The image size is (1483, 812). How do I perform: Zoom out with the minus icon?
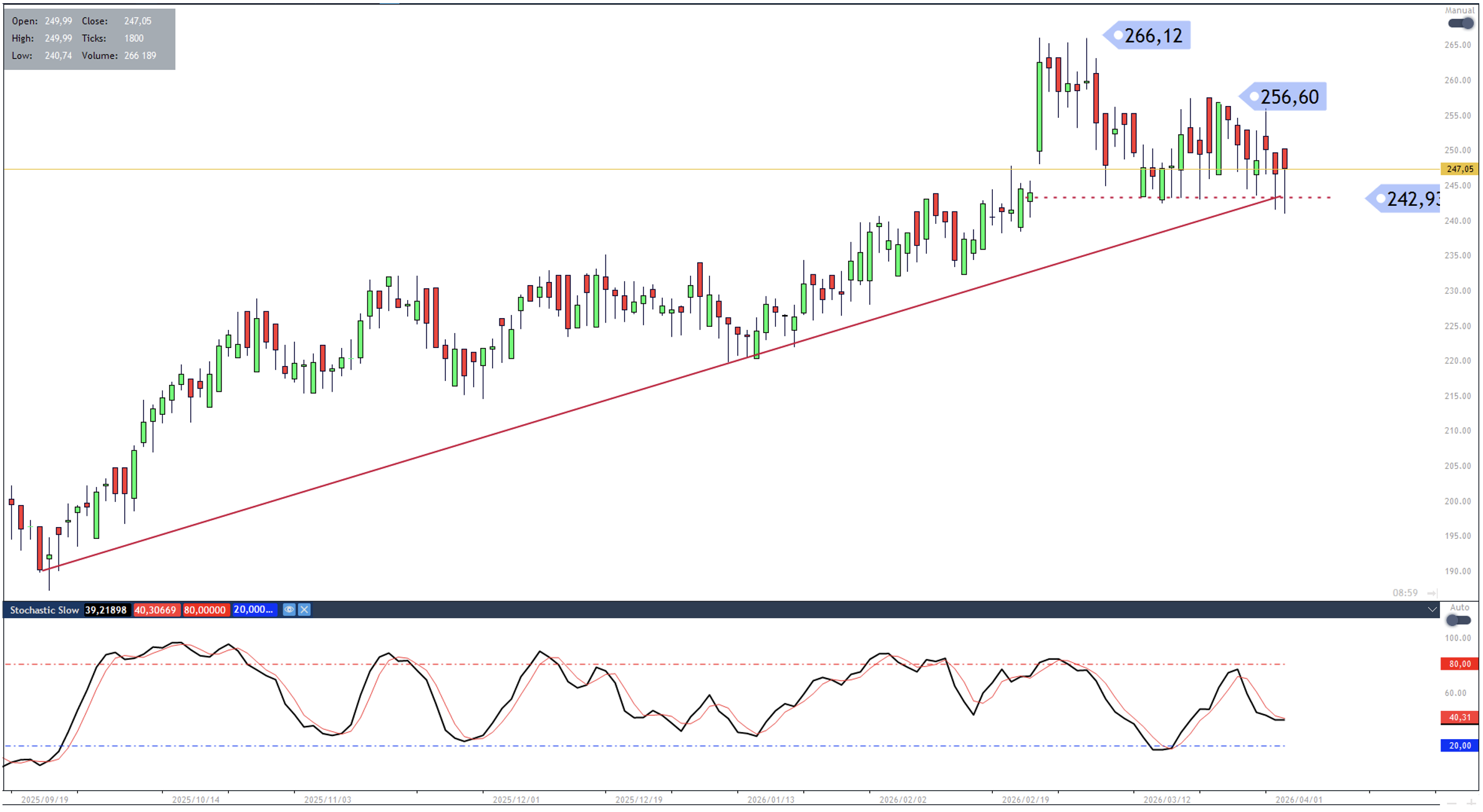click(x=1452, y=803)
